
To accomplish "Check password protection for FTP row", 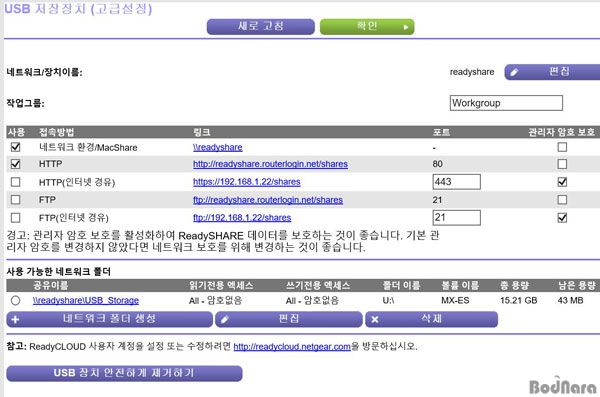I will [x=562, y=199].
